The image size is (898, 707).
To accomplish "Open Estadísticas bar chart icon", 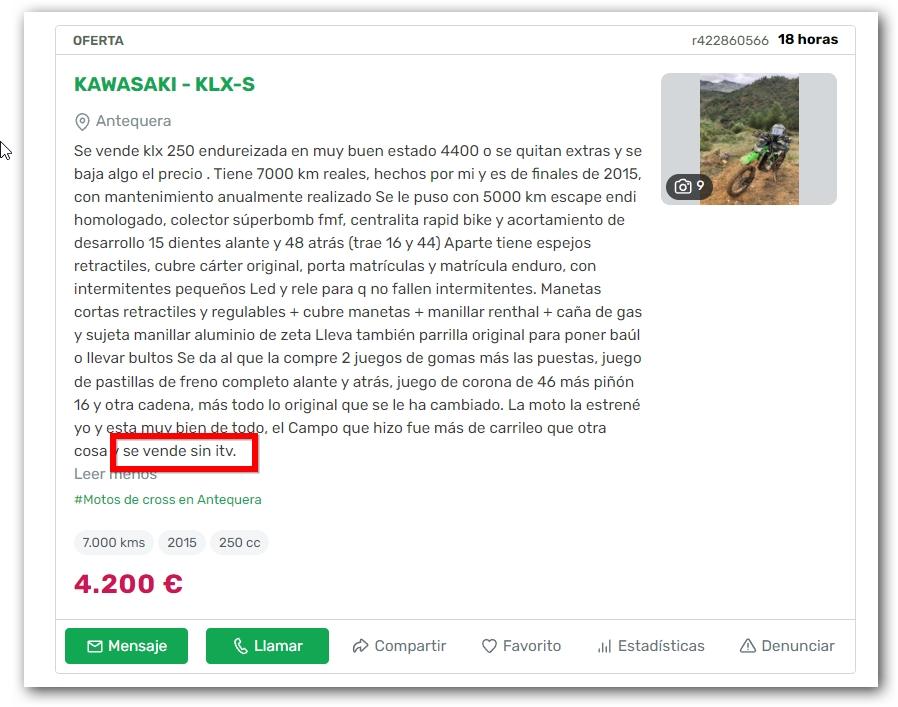I will [604, 647].
